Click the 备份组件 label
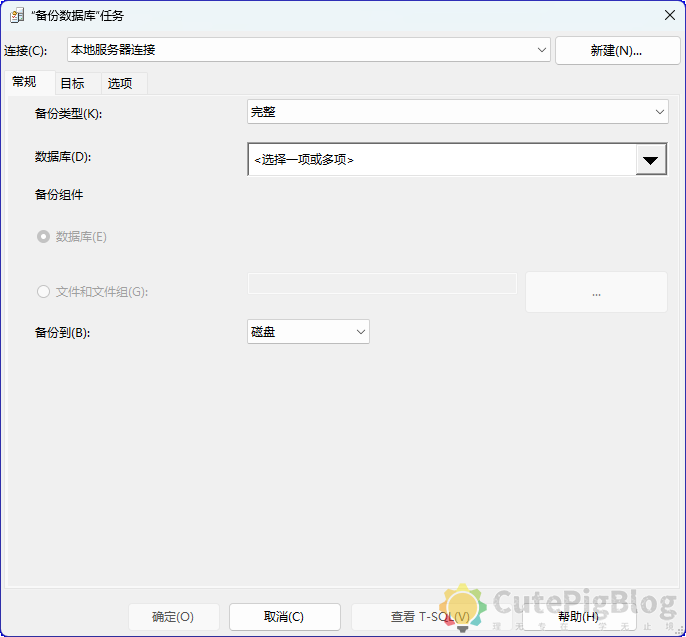The image size is (686, 637). (x=59, y=195)
